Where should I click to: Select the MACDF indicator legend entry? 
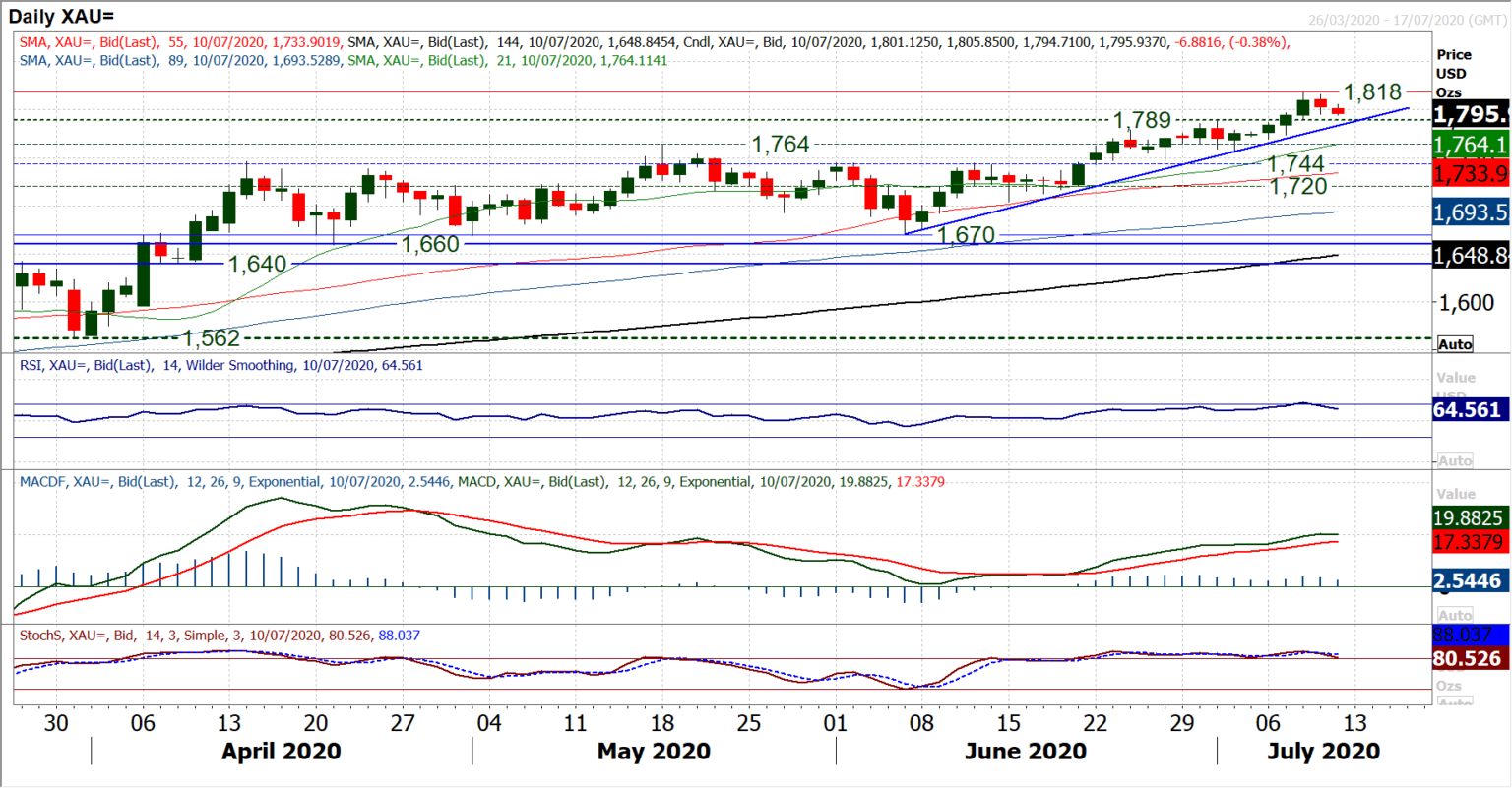click(x=226, y=482)
